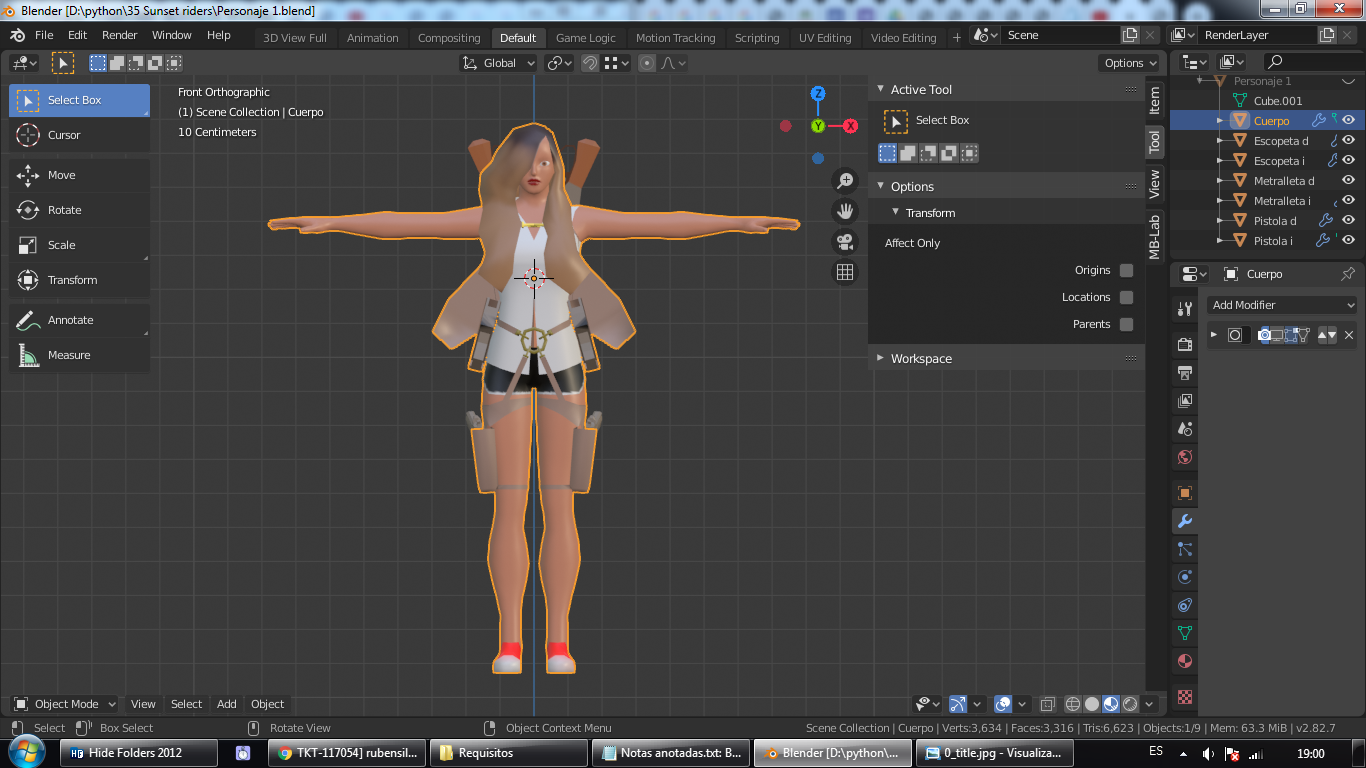Open the Render menu

pyautogui.click(x=120, y=35)
